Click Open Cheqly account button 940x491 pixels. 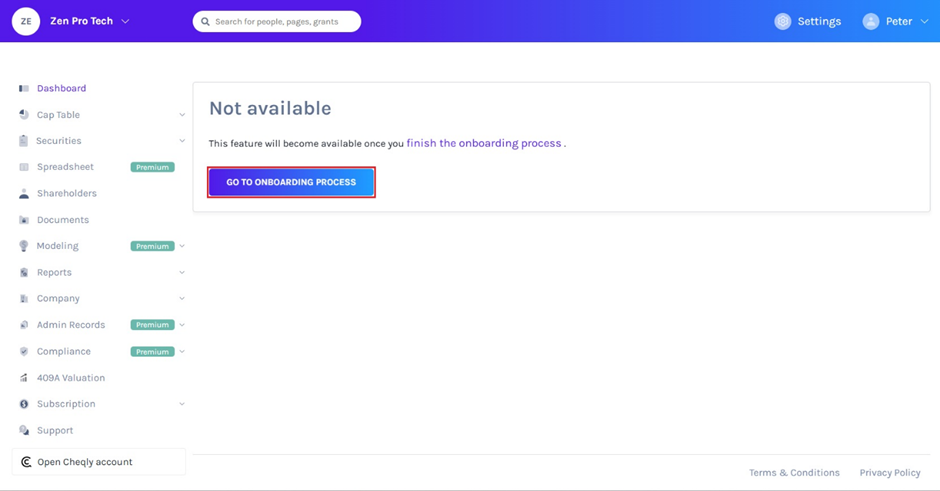click(x=99, y=462)
